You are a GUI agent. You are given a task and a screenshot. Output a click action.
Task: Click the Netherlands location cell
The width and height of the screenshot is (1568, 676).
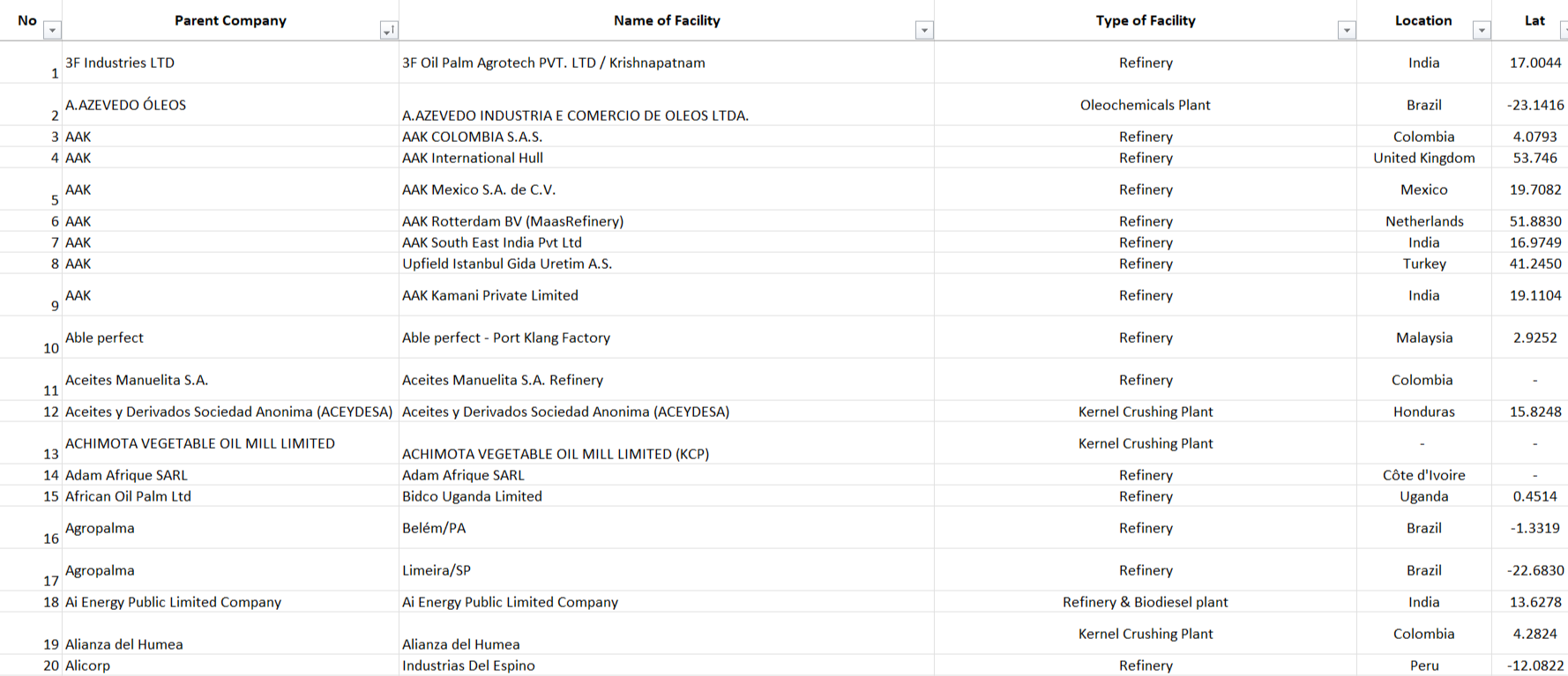click(x=1424, y=221)
